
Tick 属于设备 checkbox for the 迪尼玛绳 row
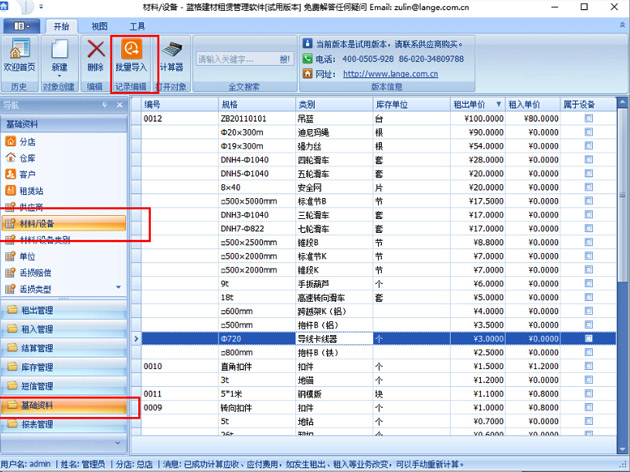coord(589,131)
